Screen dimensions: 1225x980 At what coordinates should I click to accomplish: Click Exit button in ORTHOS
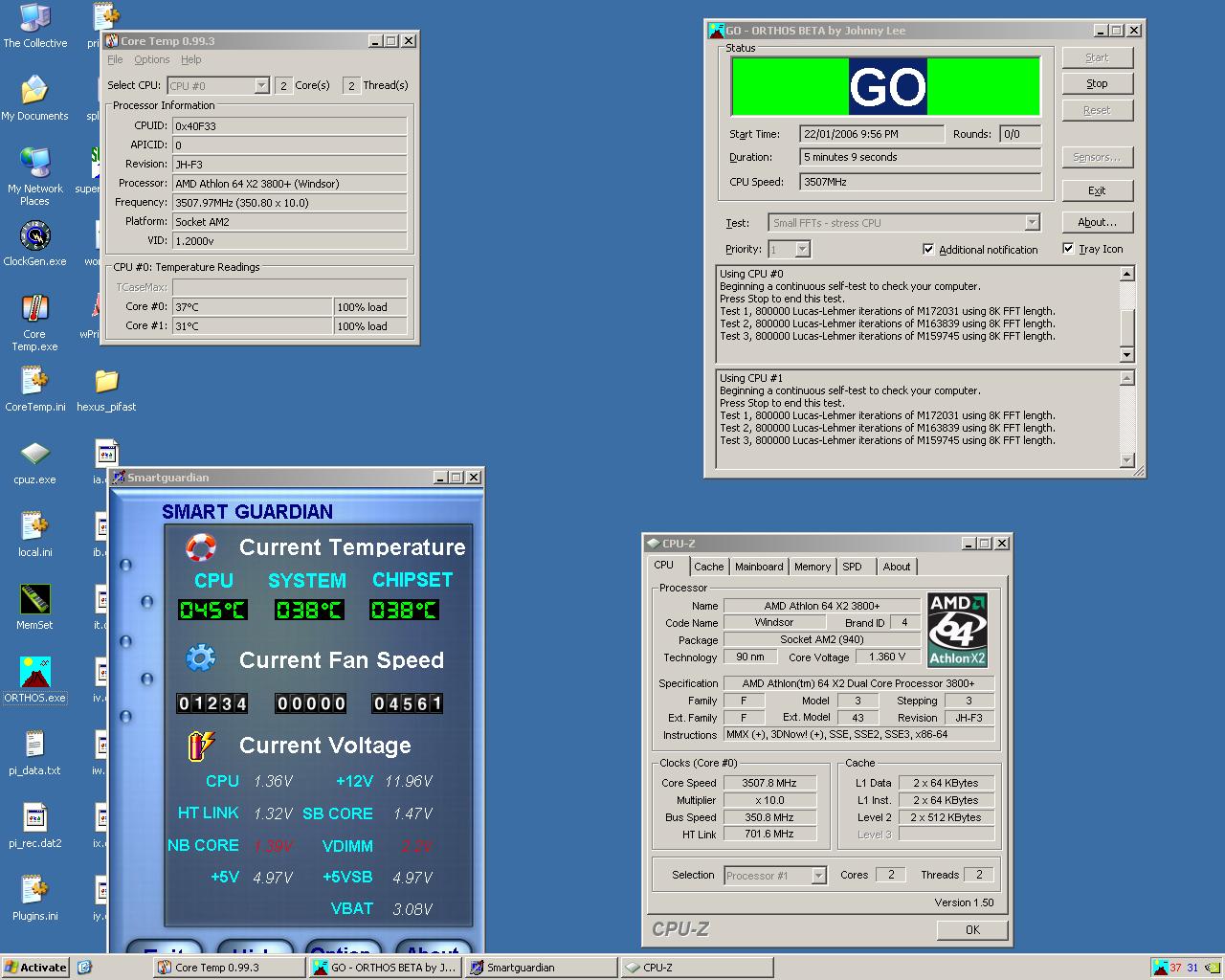tap(1097, 190)
